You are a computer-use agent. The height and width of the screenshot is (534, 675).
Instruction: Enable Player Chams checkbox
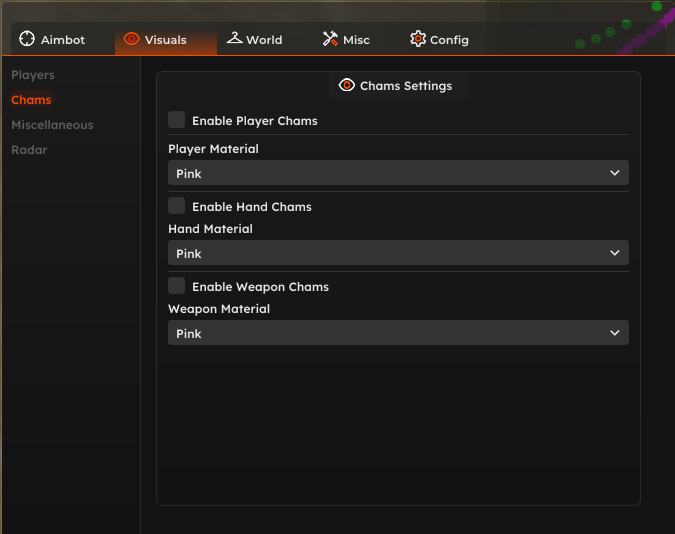point(176,120)
